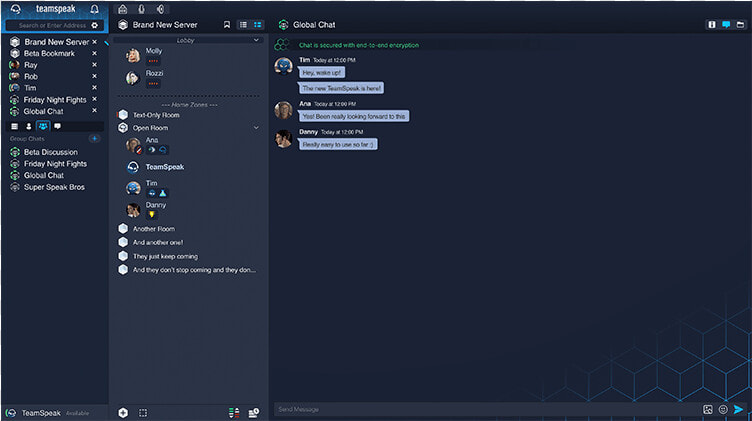
Task: Open Global Chat under Group Chats
Action: point(44,175)
